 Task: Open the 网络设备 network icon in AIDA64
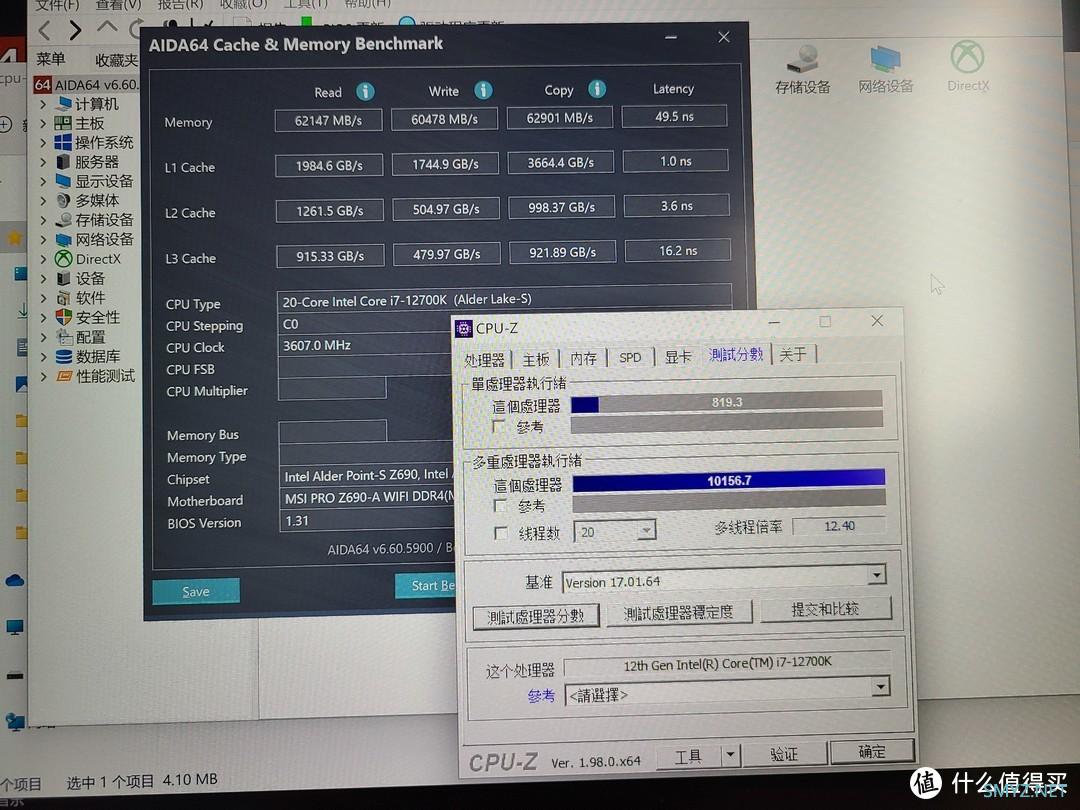click(886, 70)
